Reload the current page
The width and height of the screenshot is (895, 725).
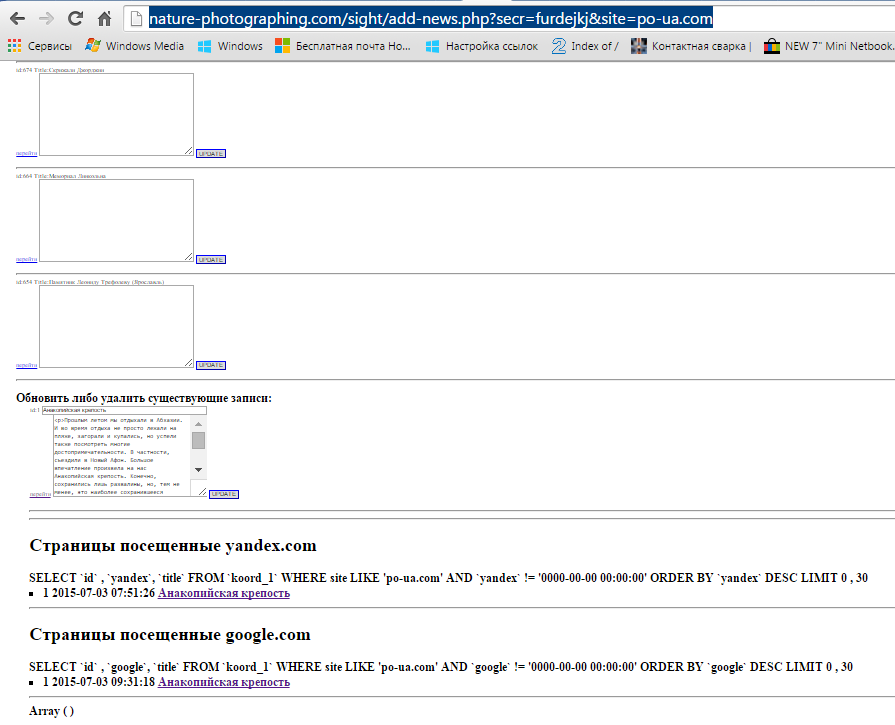75,18
